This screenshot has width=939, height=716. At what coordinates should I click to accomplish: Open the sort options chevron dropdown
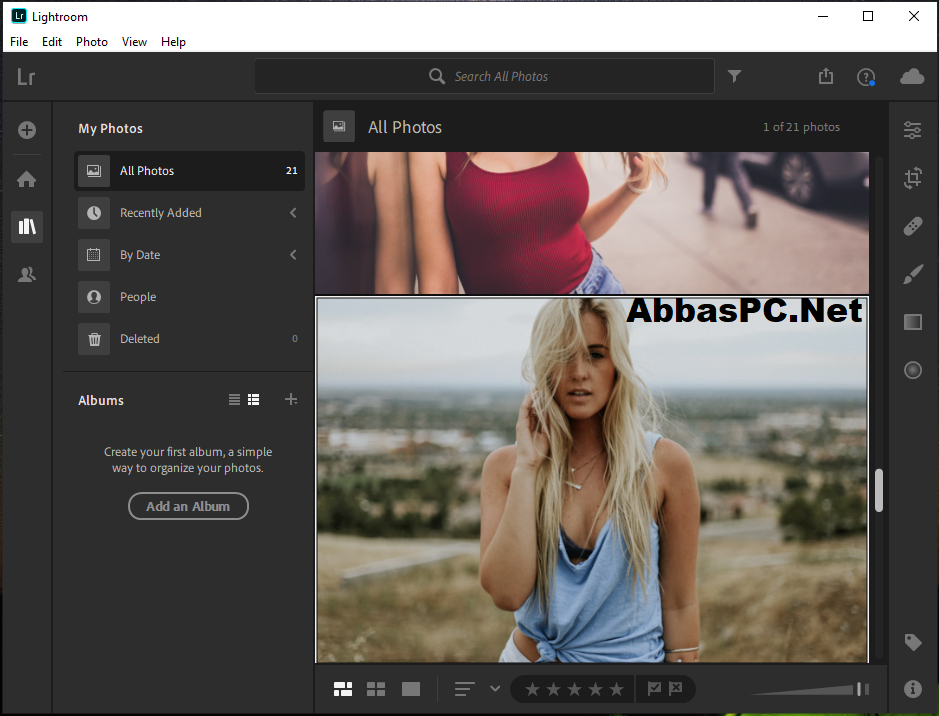point(495,689)
